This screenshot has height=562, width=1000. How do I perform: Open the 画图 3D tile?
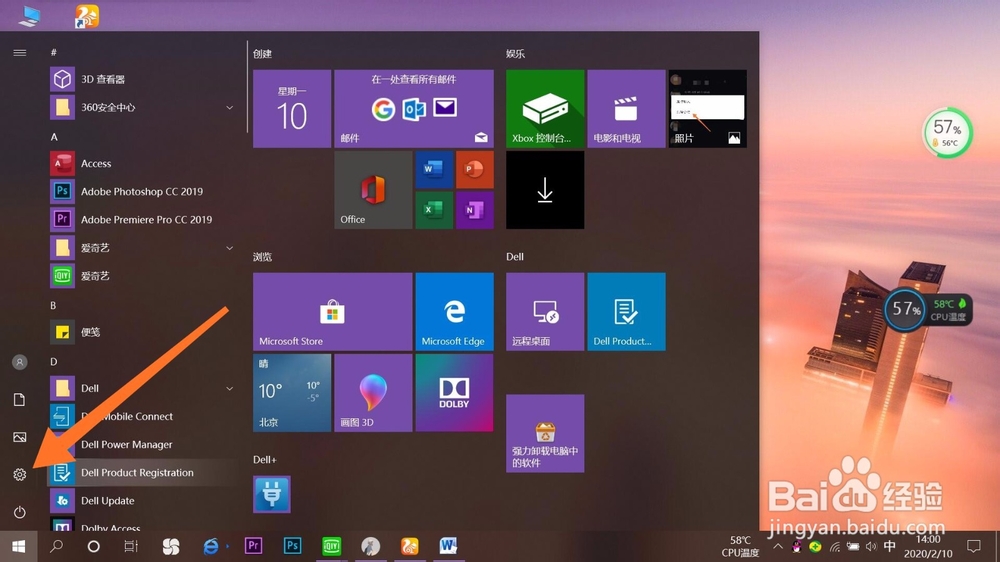point(373,393)
